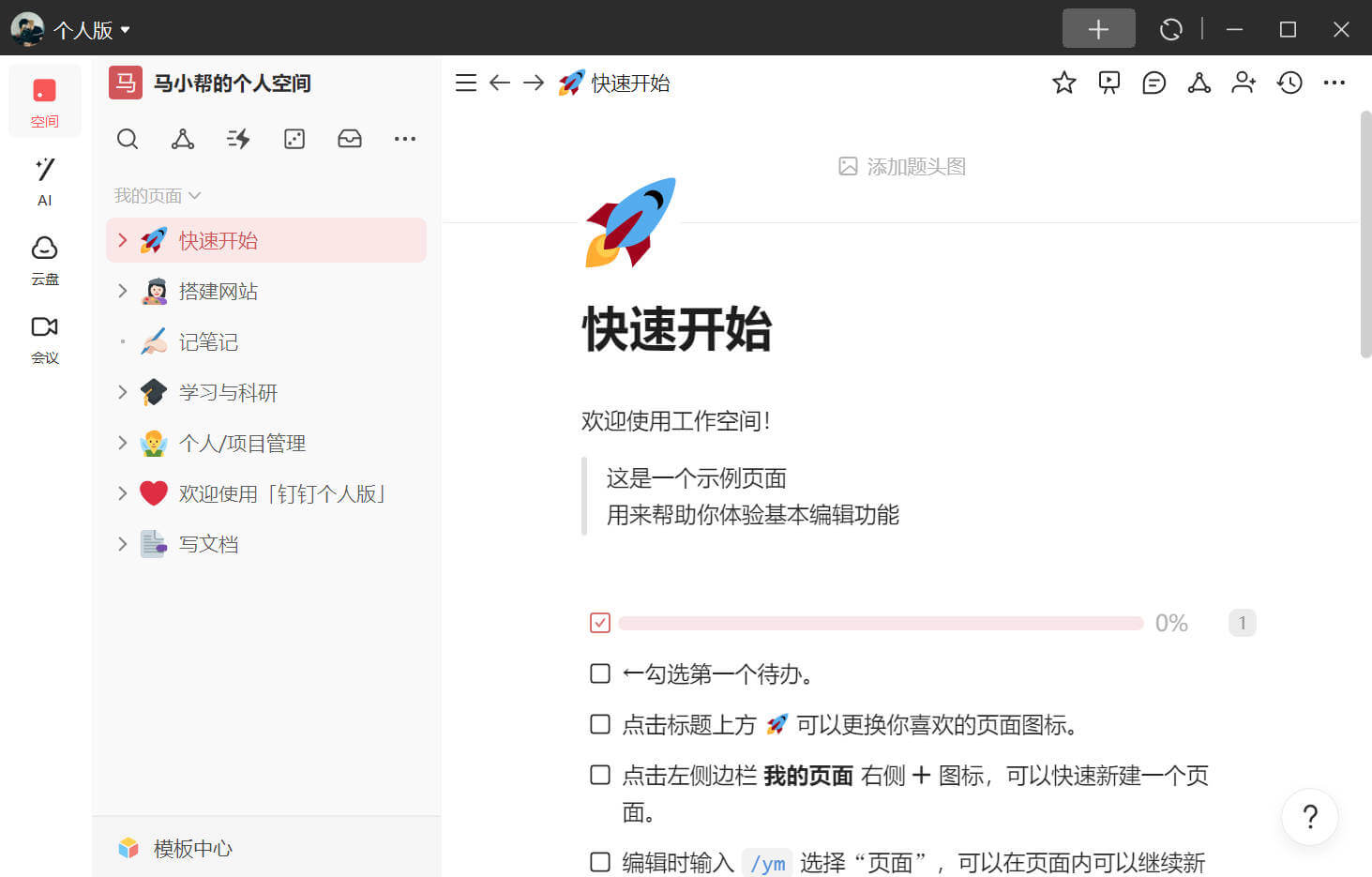Open the 个人版 account dropdown
Image resolution: width=1372 pixels, height=877 pixels.
point(91,30)
